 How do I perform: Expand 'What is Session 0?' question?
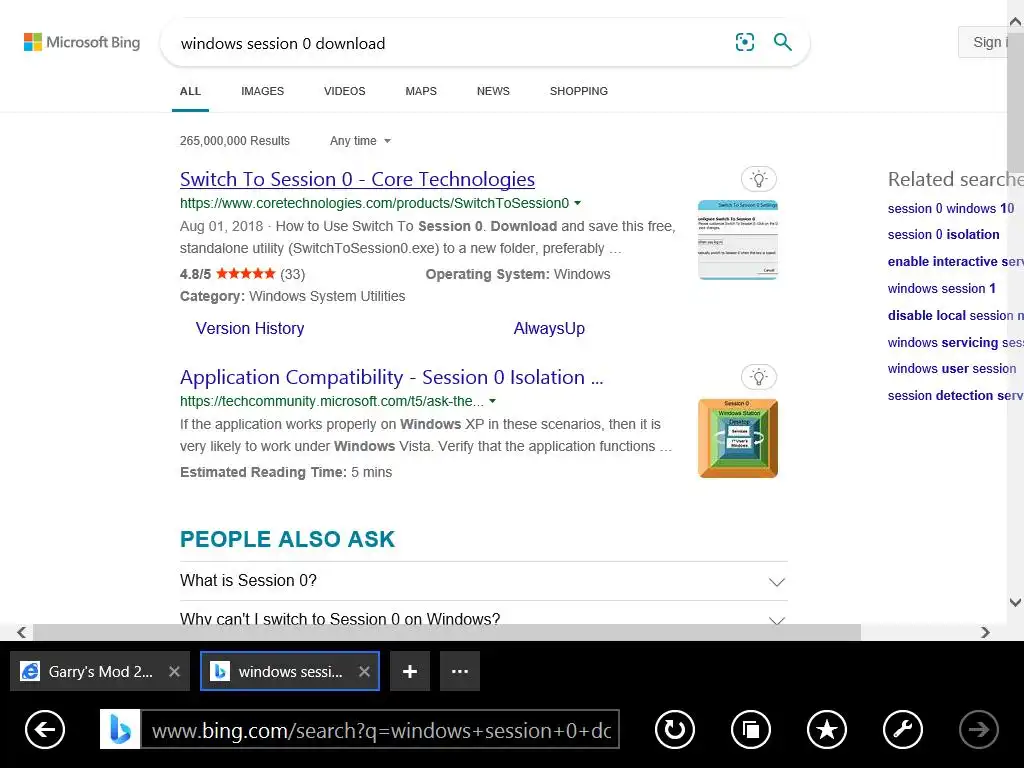(x=483, y=581)
